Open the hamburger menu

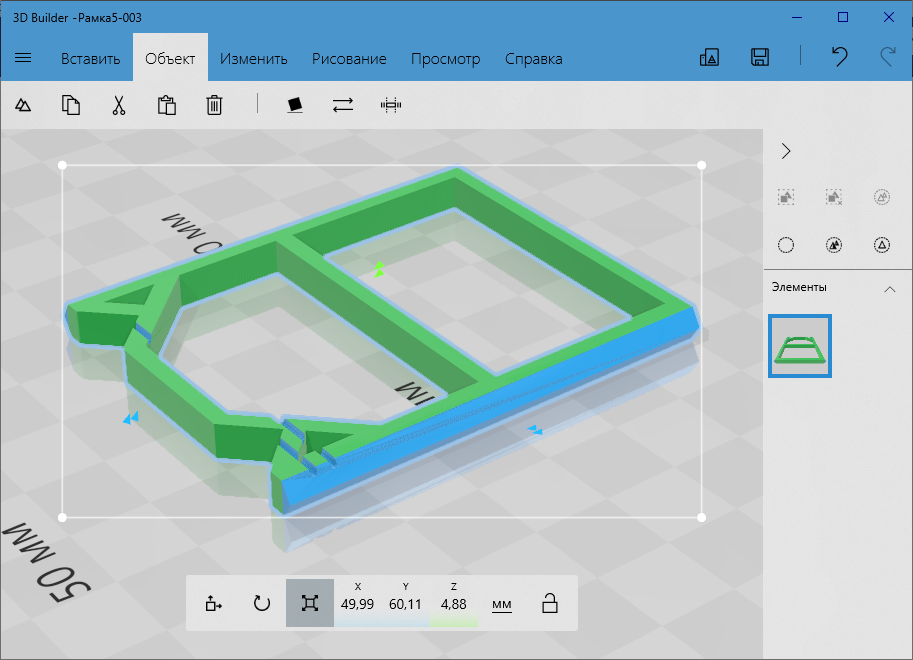[x=23, y=58]
